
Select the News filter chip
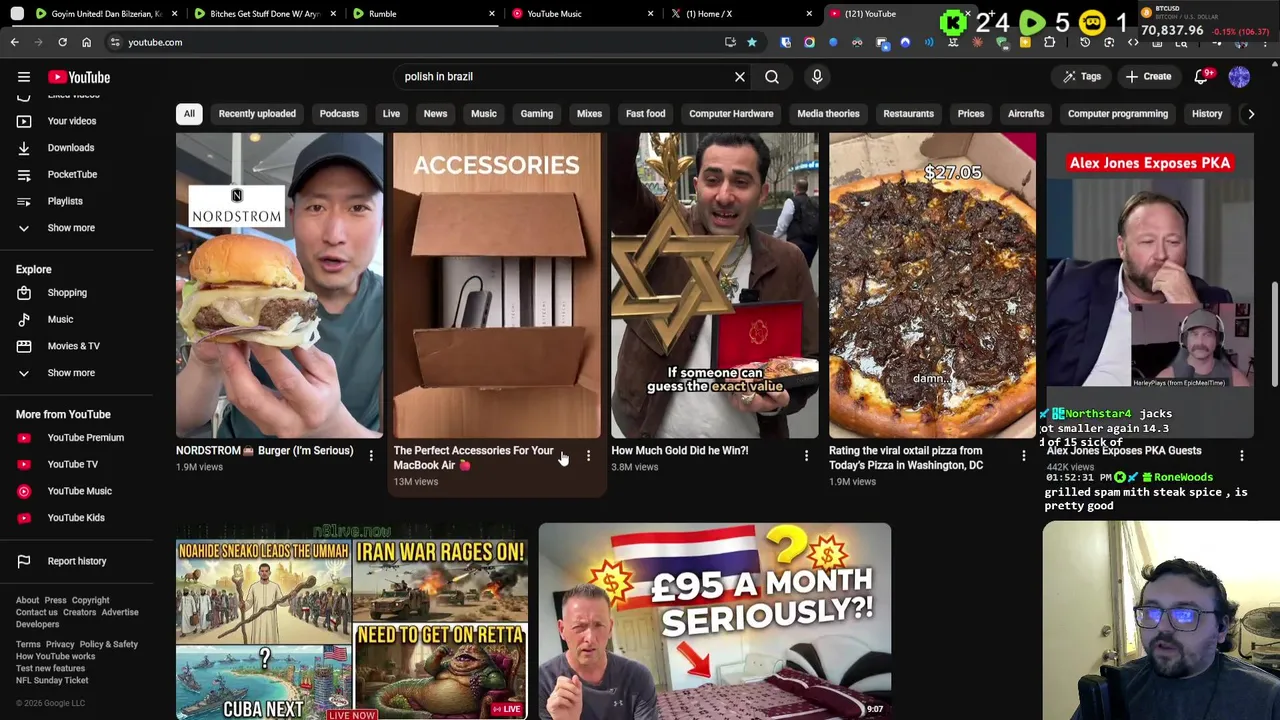pos(435,114)
